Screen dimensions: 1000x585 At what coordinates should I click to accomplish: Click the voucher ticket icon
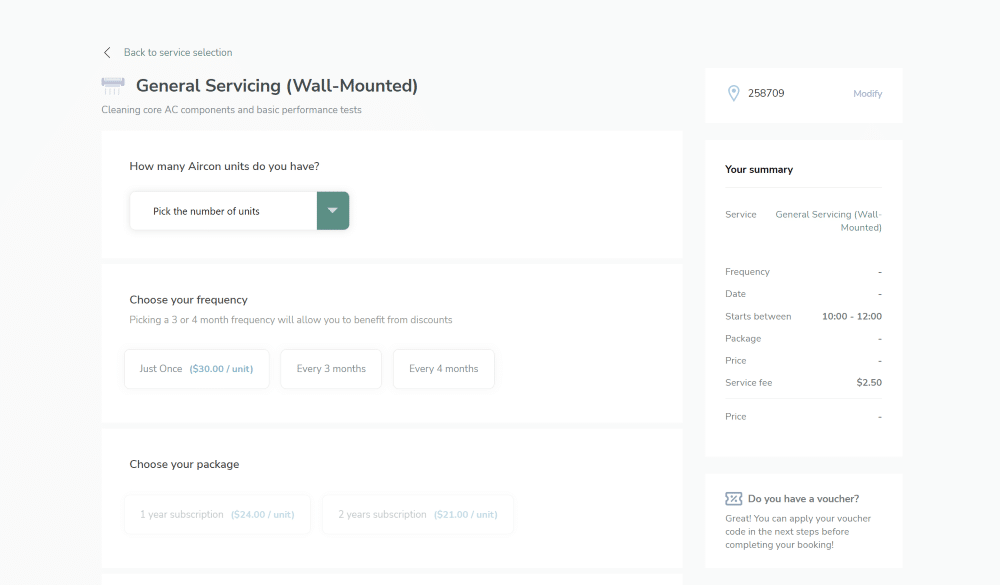[734, 498]
